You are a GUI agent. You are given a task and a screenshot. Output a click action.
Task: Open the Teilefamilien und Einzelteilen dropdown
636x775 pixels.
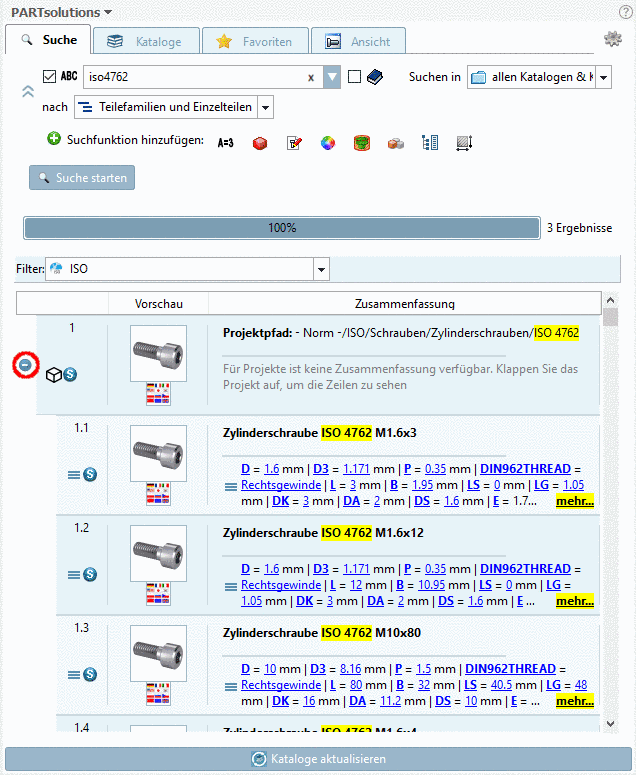[265, 107]
